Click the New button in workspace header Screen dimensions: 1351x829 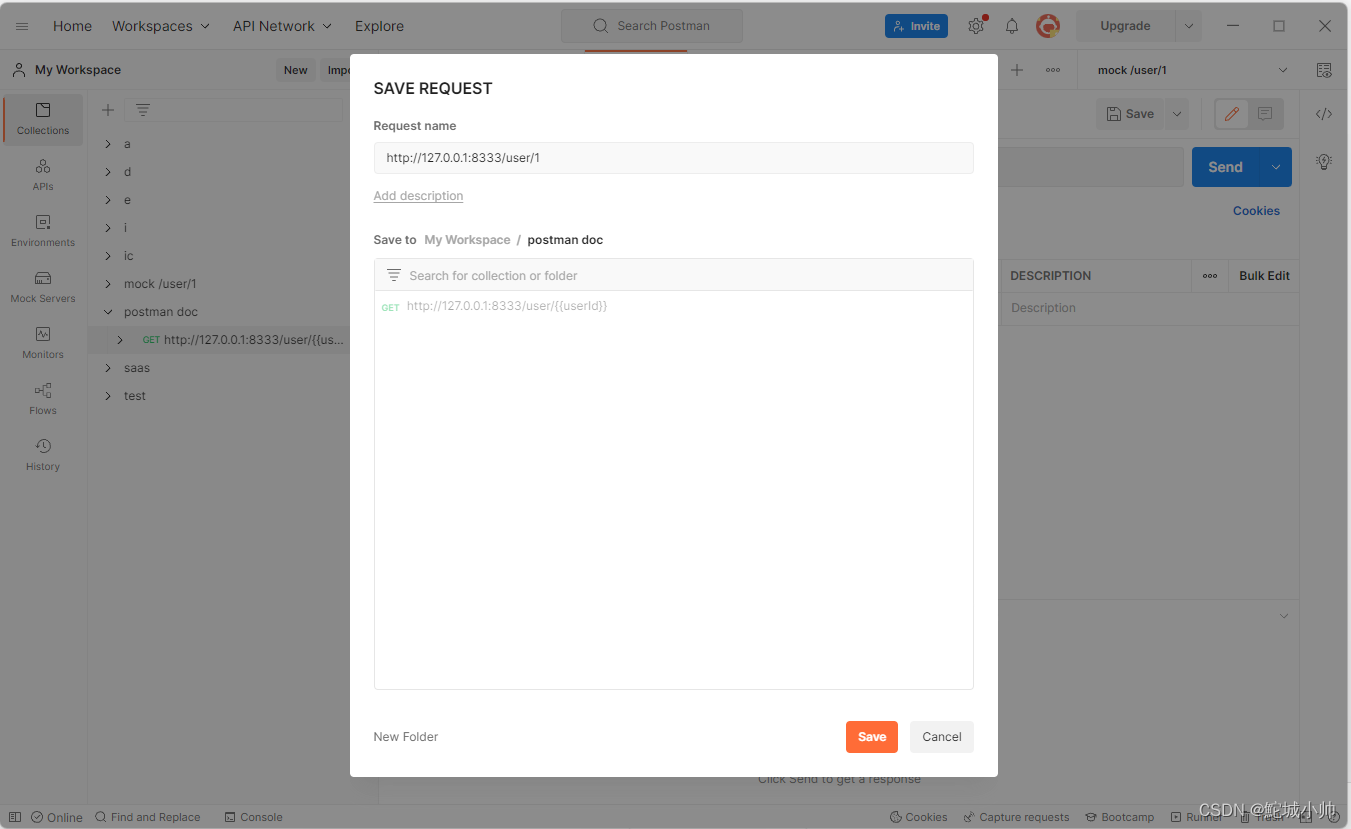296,70
